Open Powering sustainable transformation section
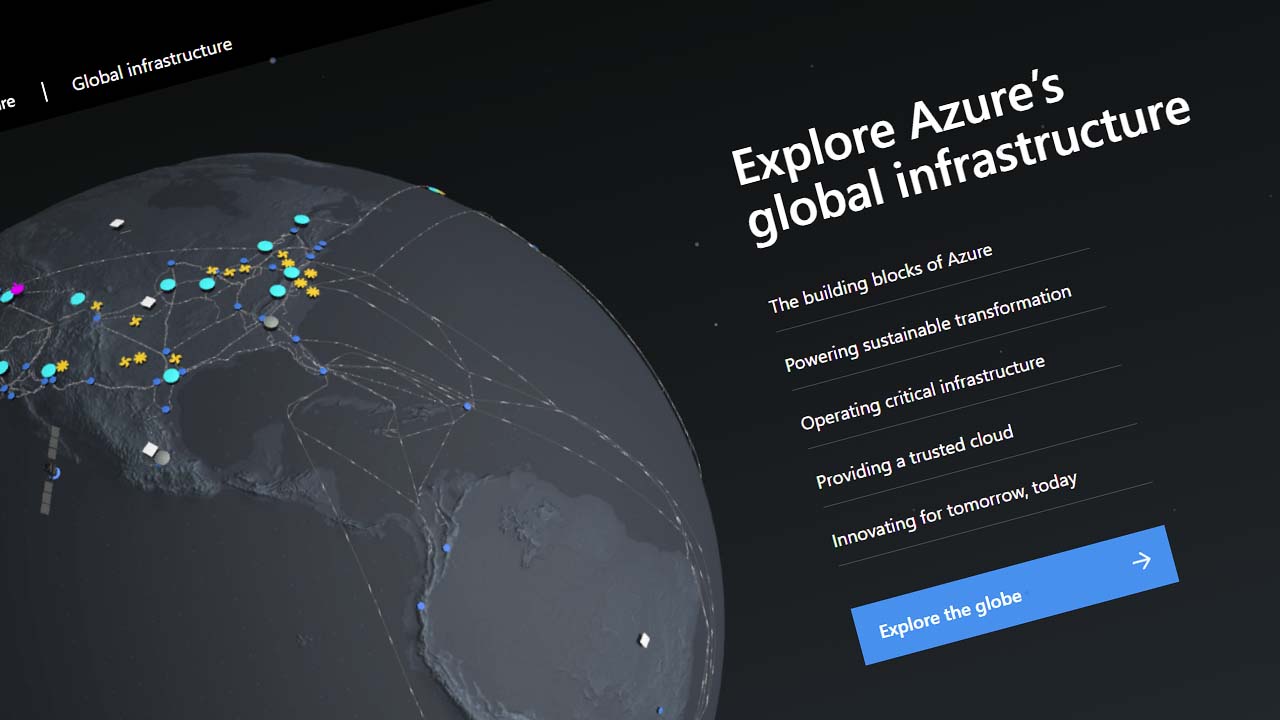1280x720 pixels. [927, 328]
